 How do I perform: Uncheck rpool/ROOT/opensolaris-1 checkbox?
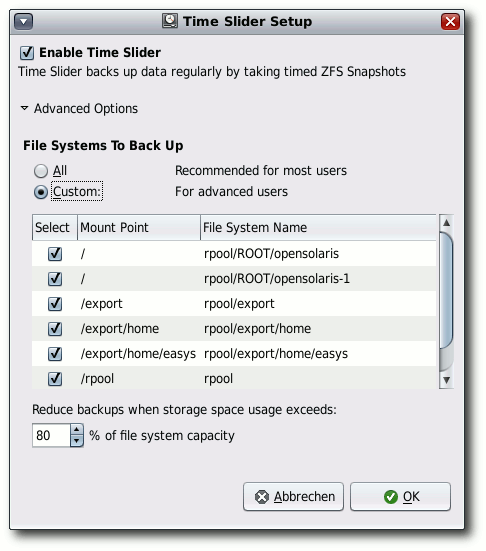[x=55, y=279]
